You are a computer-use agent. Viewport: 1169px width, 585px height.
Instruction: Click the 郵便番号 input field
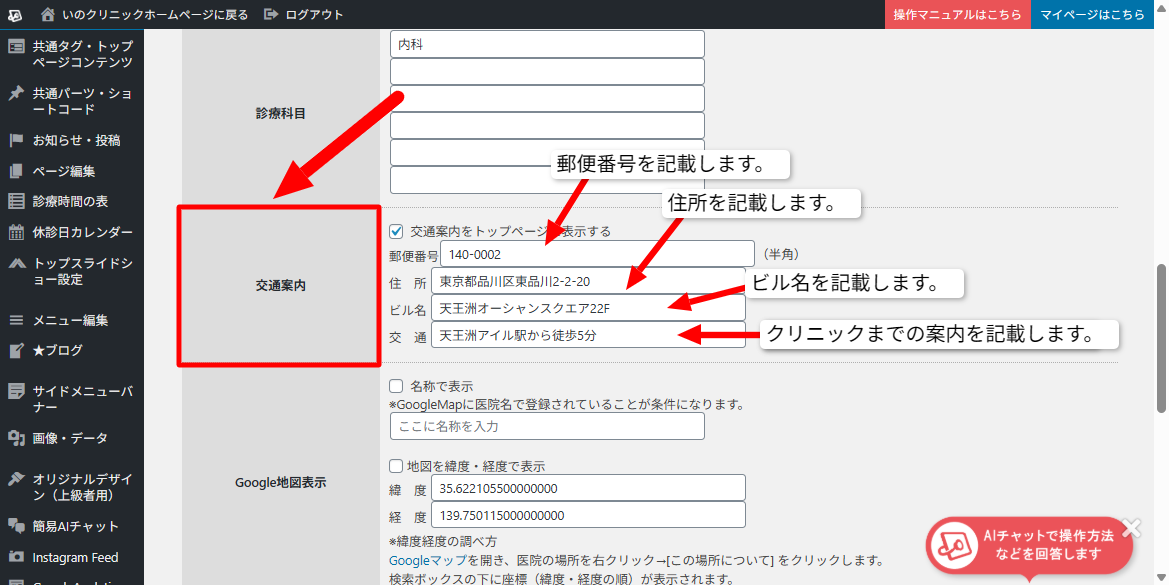coord(596,254)
